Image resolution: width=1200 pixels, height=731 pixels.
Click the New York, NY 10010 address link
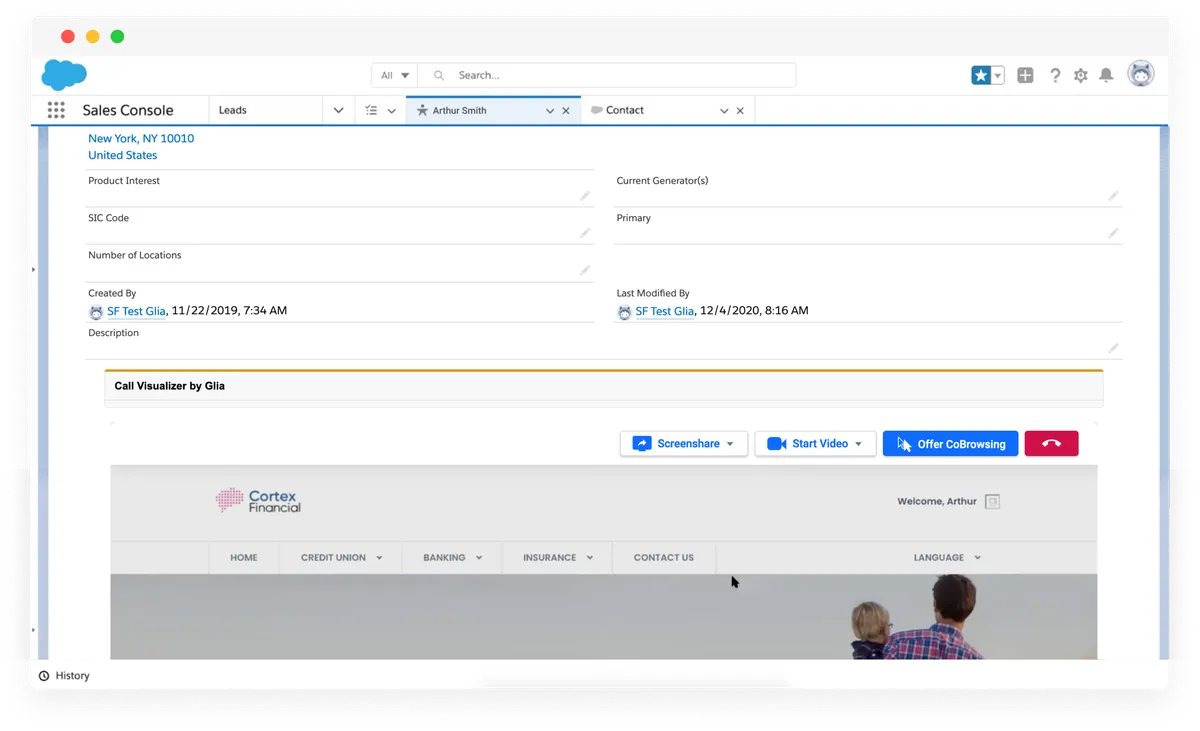[x=141, y=139]
